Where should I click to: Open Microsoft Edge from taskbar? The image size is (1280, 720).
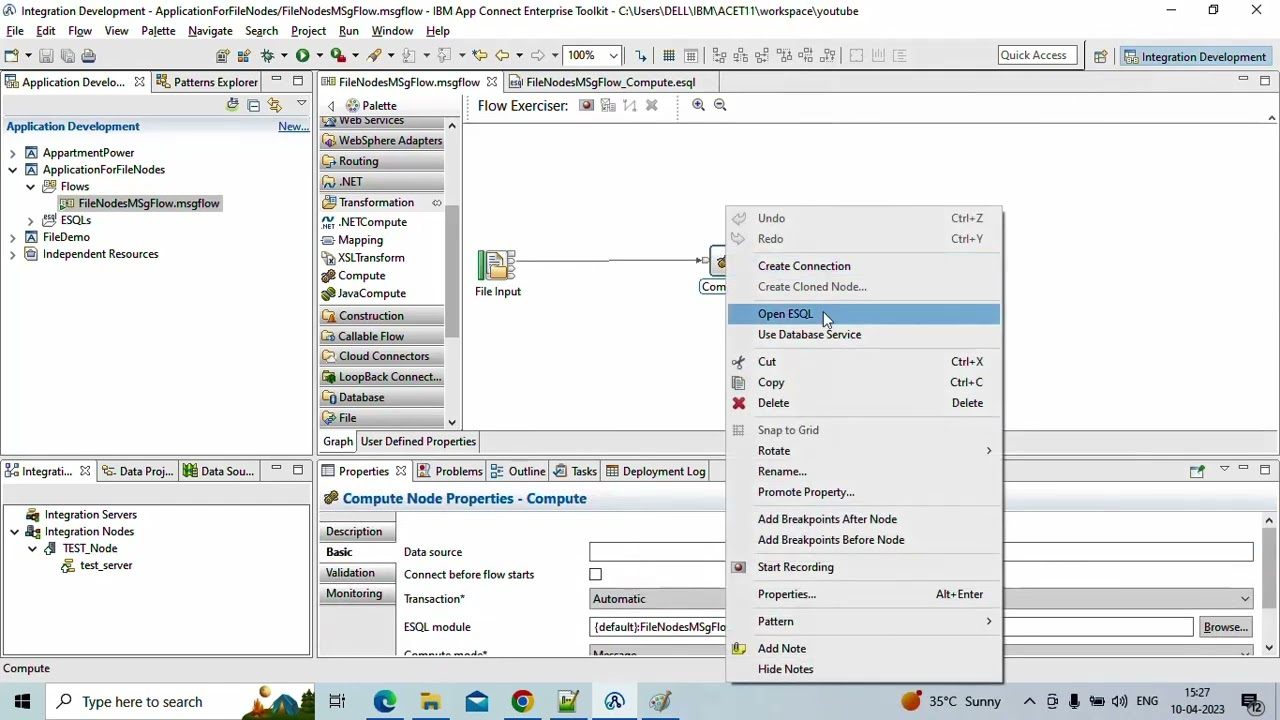pos(384,702)
